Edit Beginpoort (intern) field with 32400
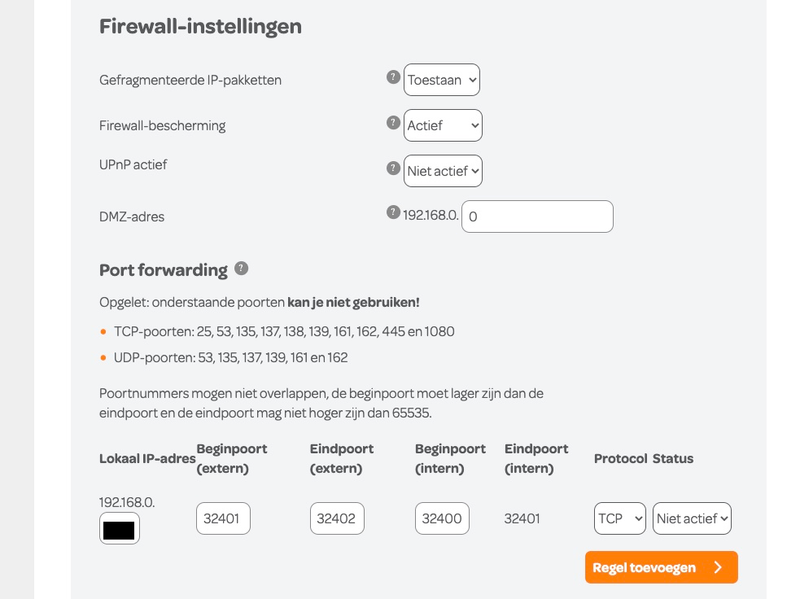Screen dimensions: 800x599 click(x=442, y=519)
